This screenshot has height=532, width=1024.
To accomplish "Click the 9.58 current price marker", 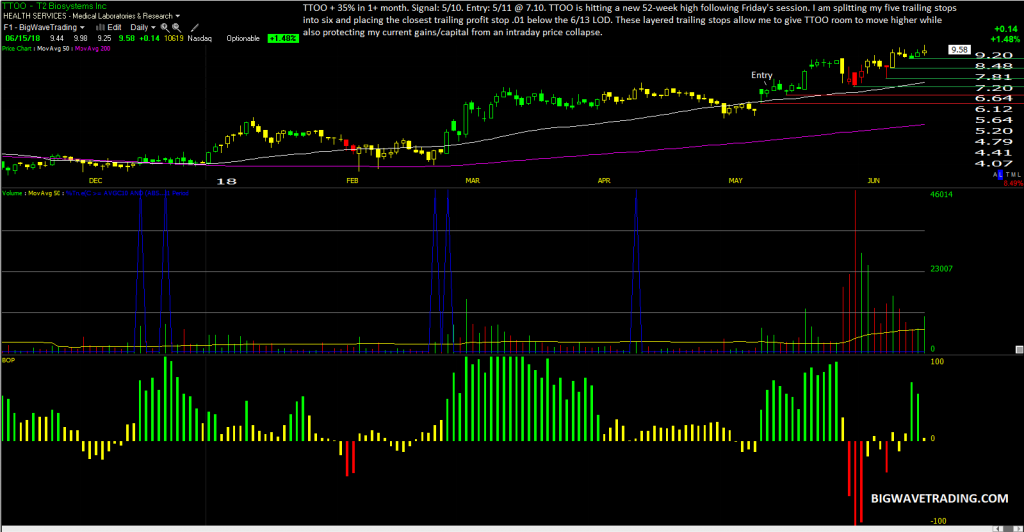I will (x=959, y=50).
